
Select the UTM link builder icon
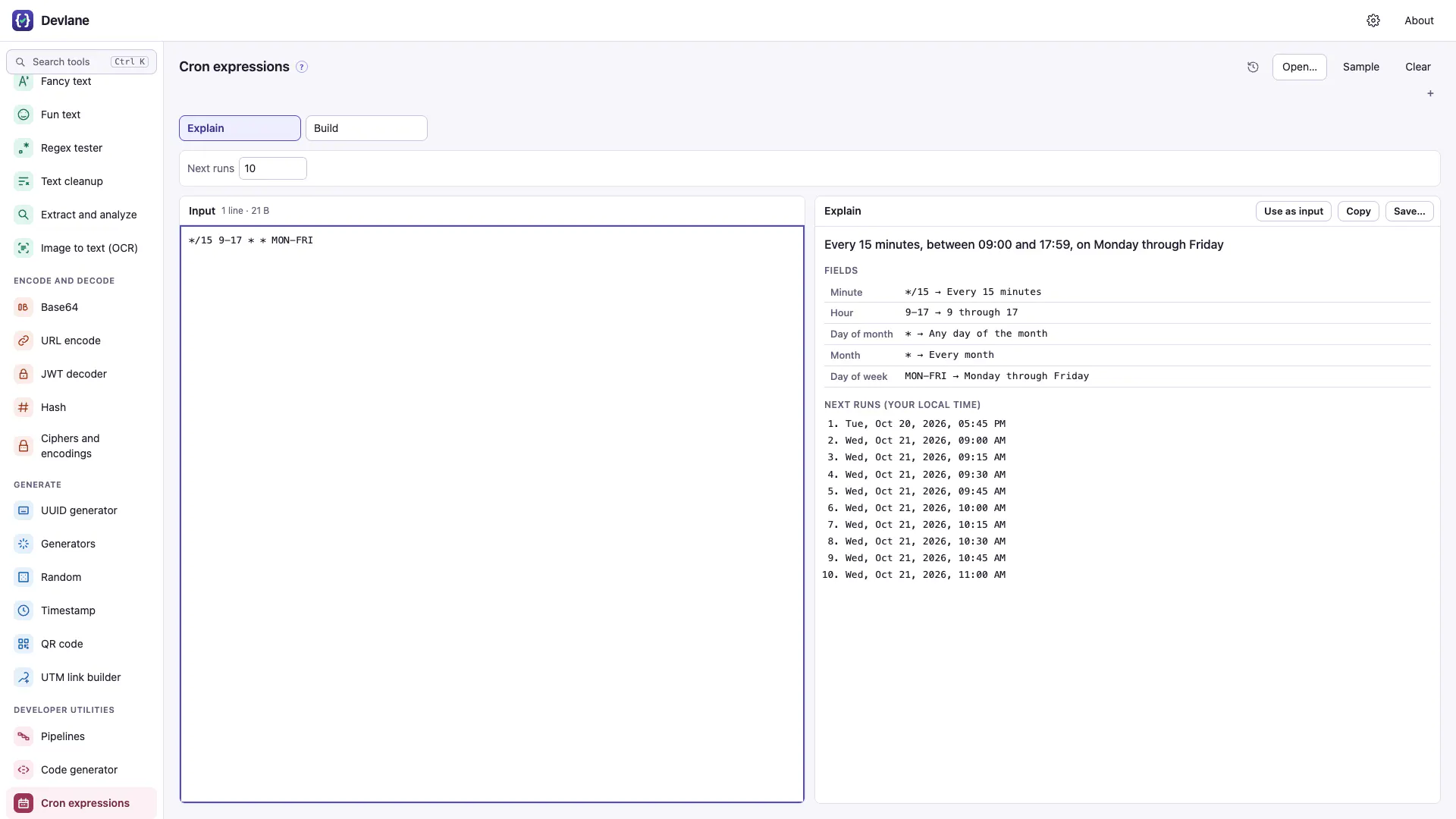point(24,677)
